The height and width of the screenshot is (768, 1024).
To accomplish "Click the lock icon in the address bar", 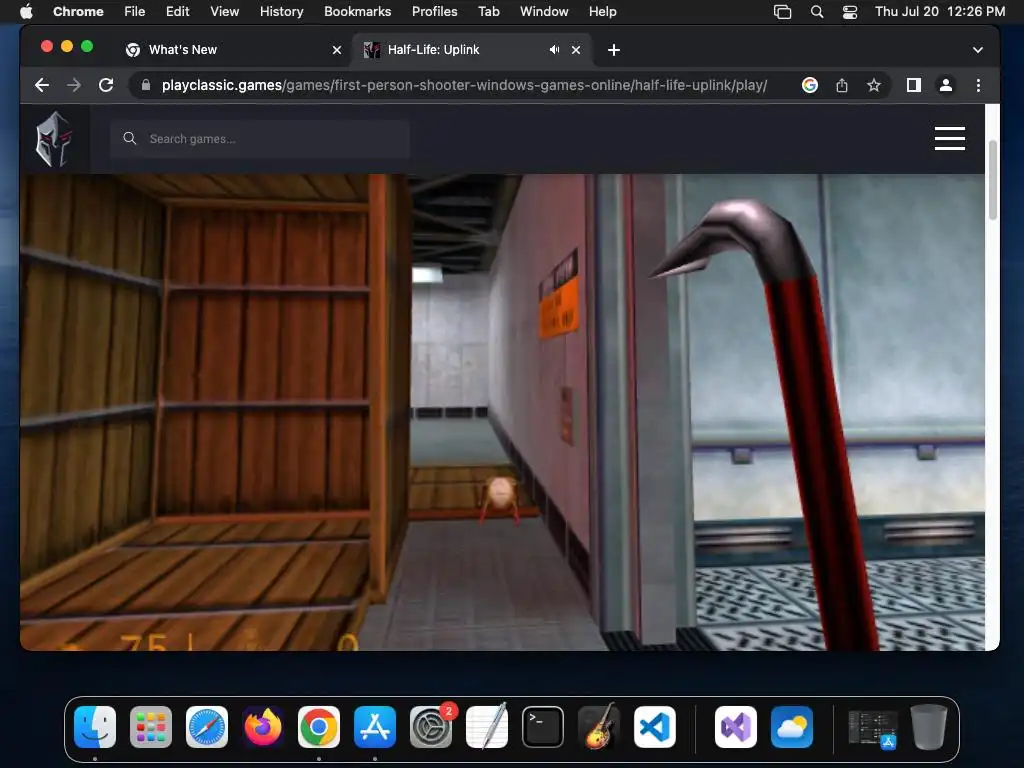I will (146, 85).
